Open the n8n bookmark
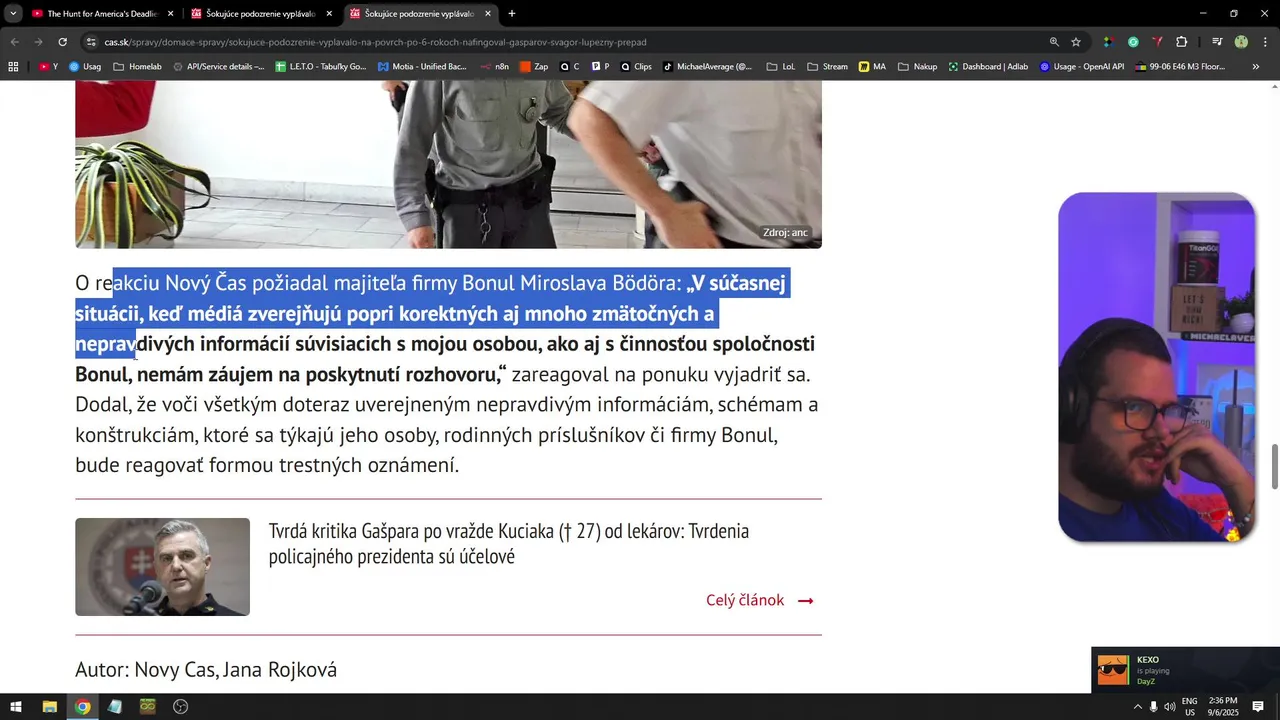 495,67
